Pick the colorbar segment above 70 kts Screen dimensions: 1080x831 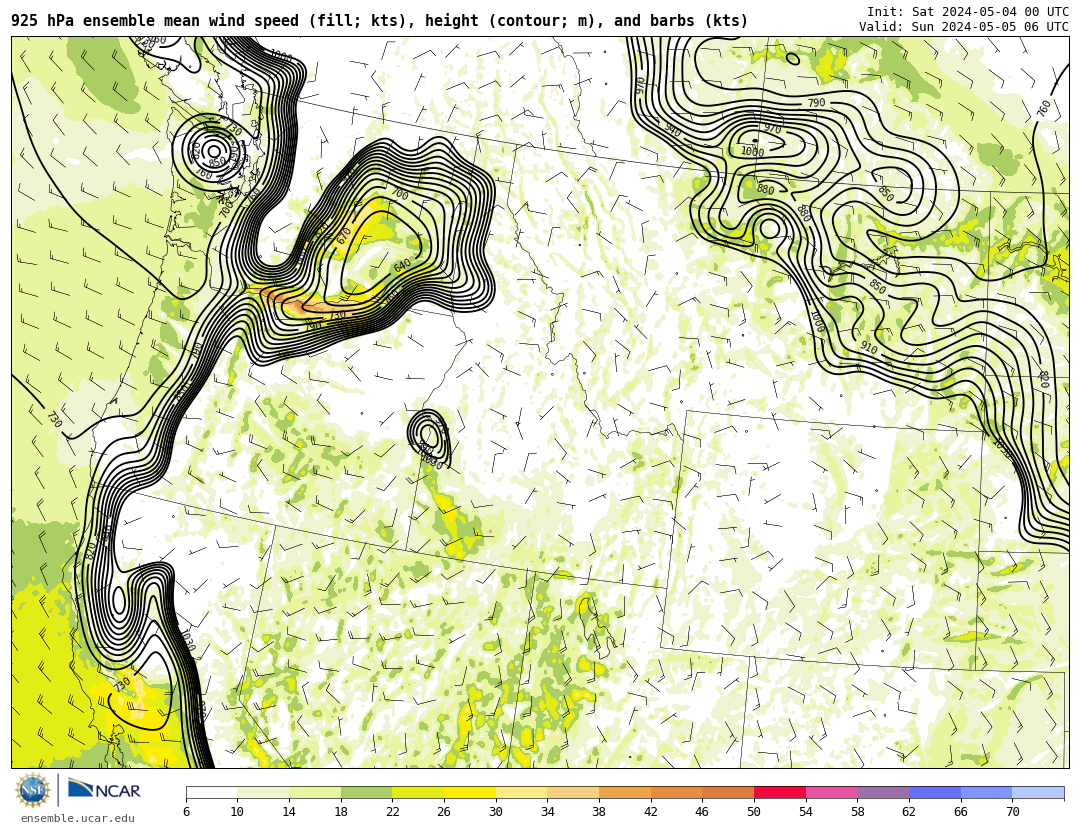(x=1038, y=792)
